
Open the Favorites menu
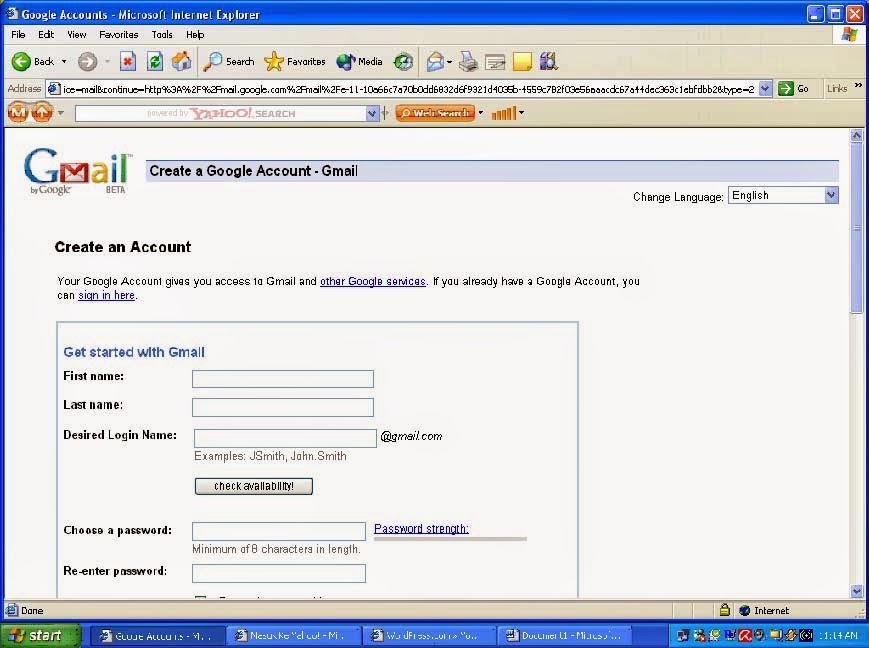tap(119, 34)
